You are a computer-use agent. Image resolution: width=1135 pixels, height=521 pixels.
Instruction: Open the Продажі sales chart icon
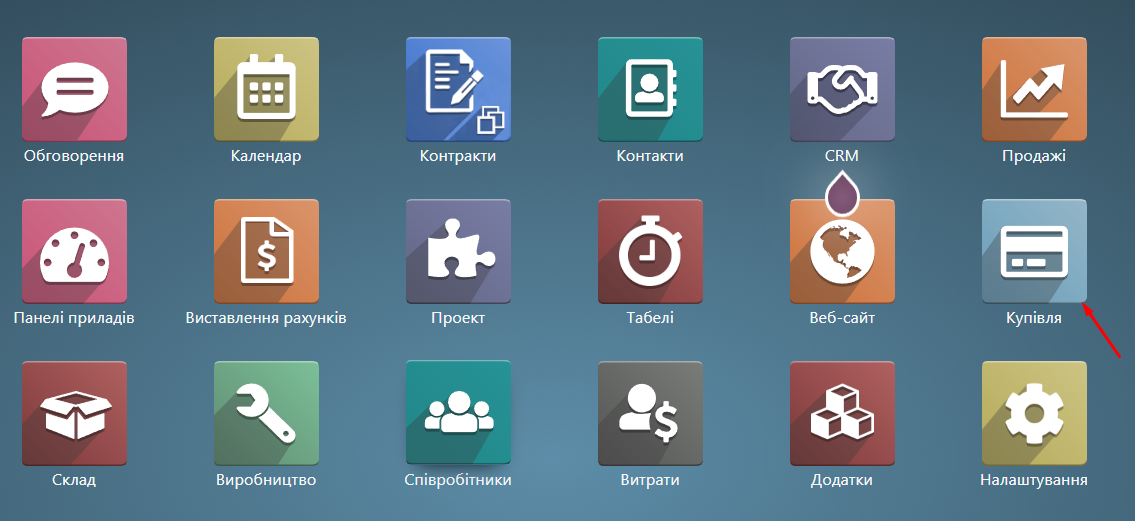point(1034,89)
